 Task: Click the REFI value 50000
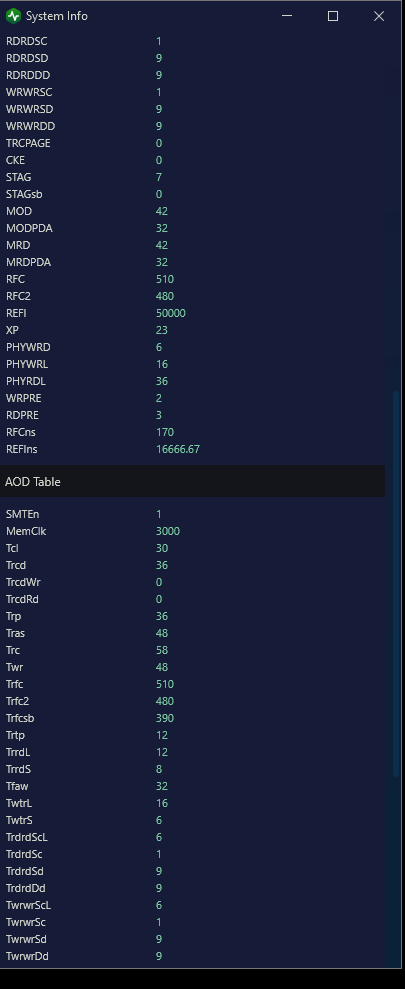(x=170, y=313)
